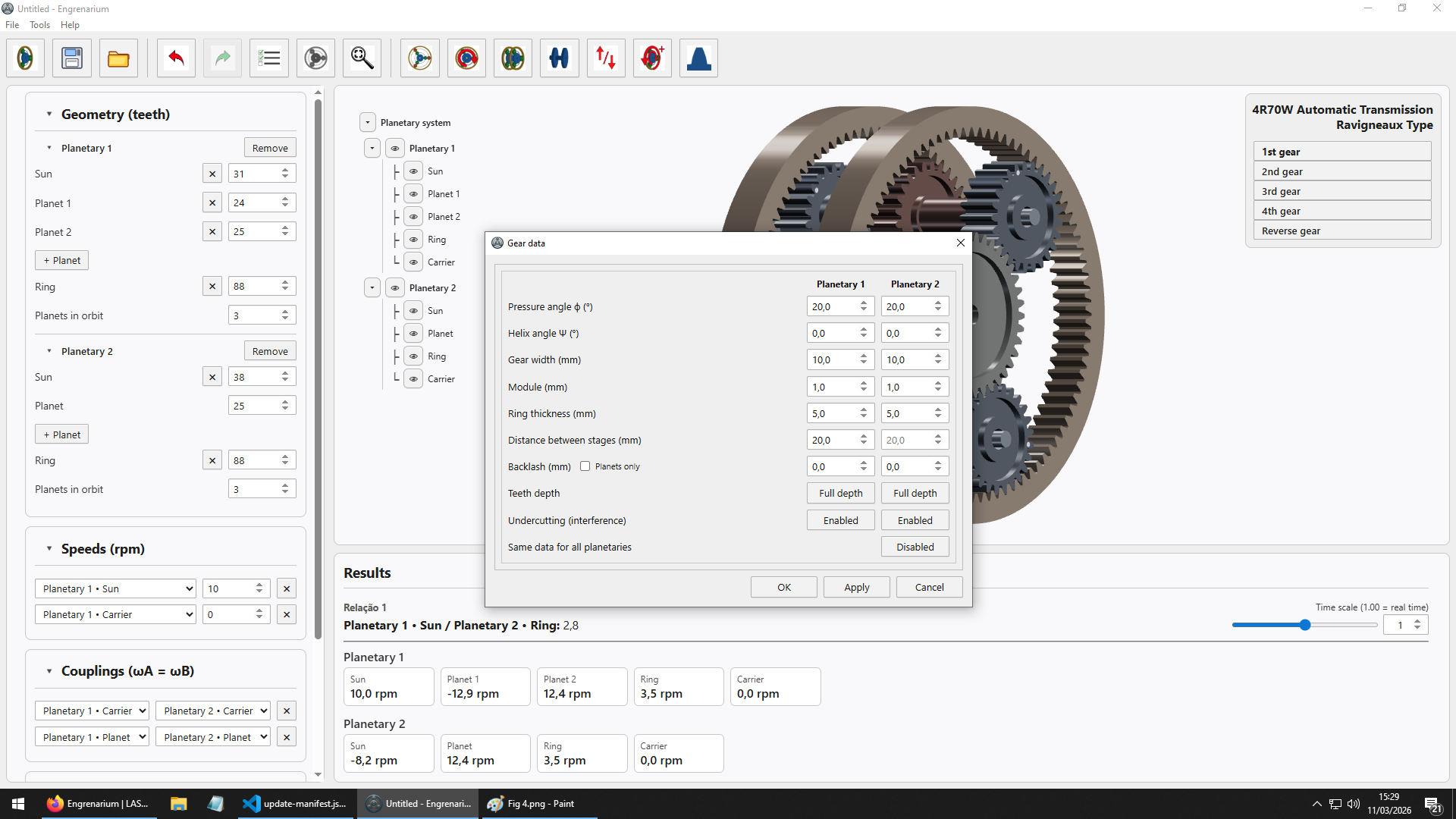
Task: Click the red up-down arrows icon
Action: coord(605,58)
